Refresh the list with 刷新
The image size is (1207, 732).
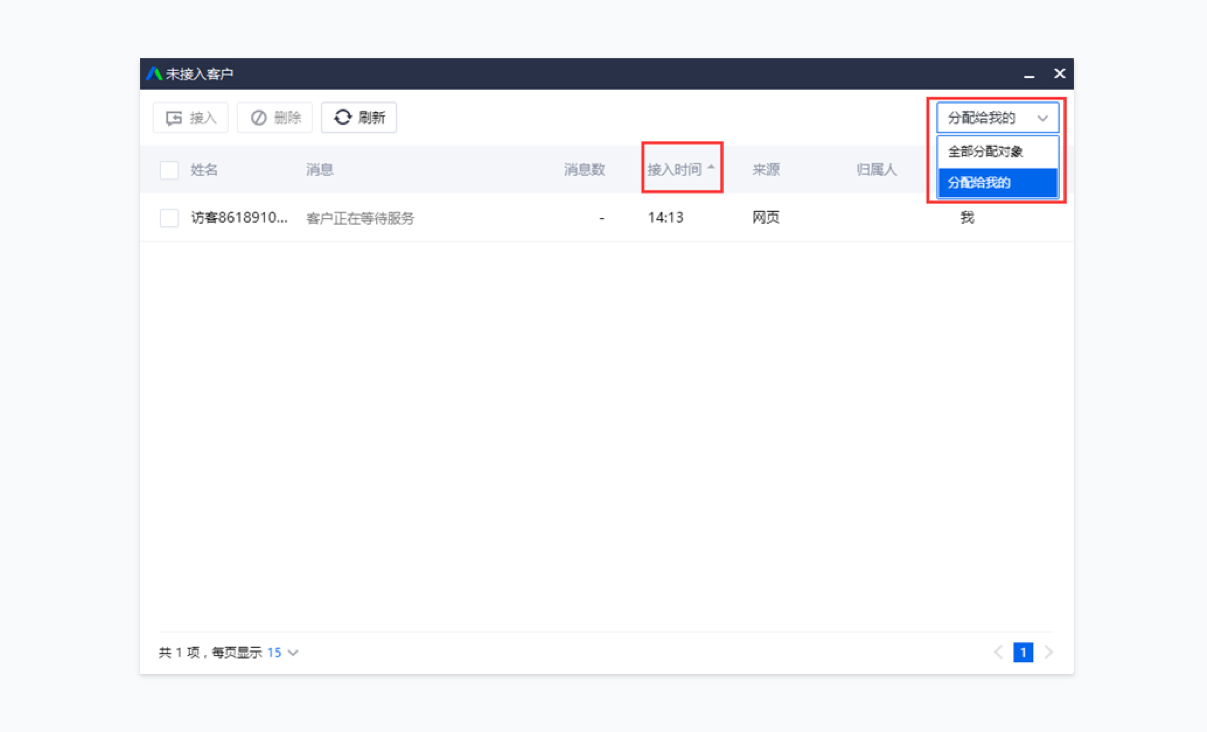coord(359,118)
